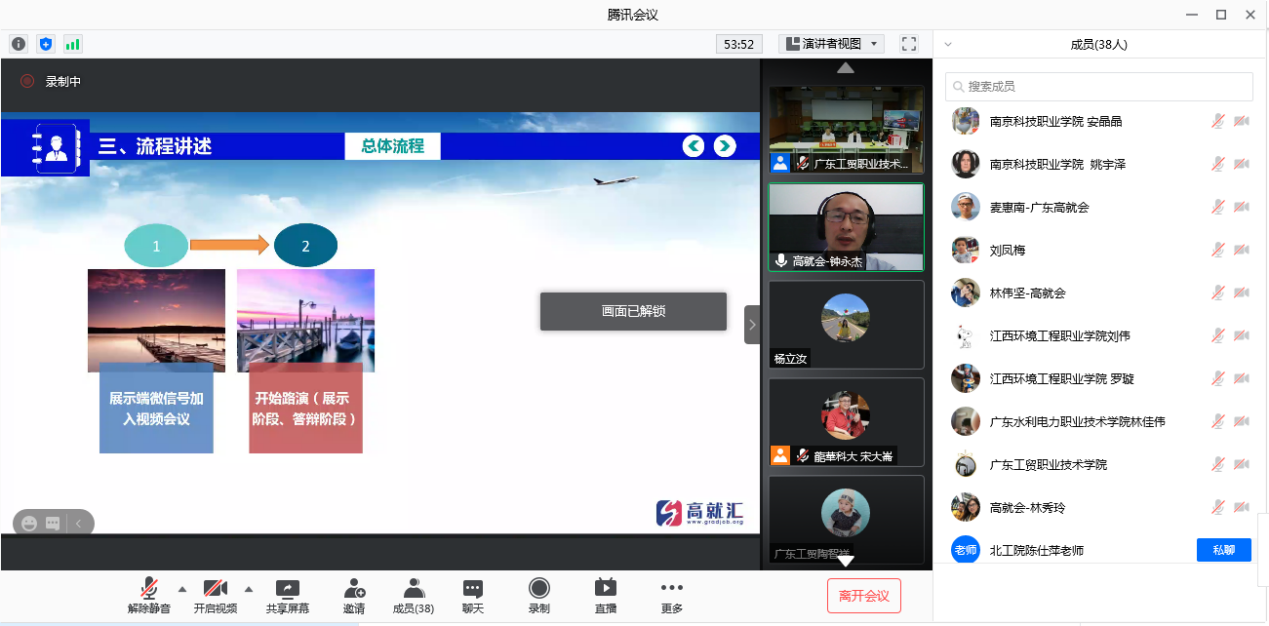Enter fullscreen mode with the expand icon

click(908, 44)
